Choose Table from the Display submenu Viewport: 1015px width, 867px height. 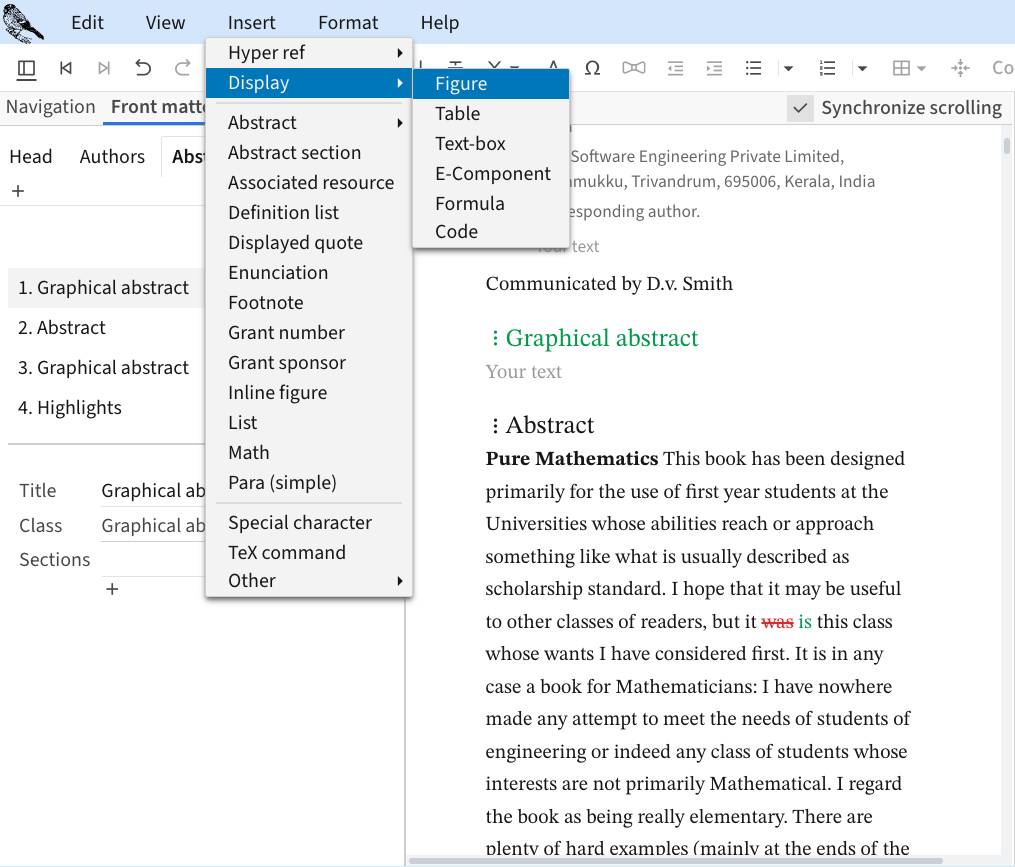tap(458, 114)
